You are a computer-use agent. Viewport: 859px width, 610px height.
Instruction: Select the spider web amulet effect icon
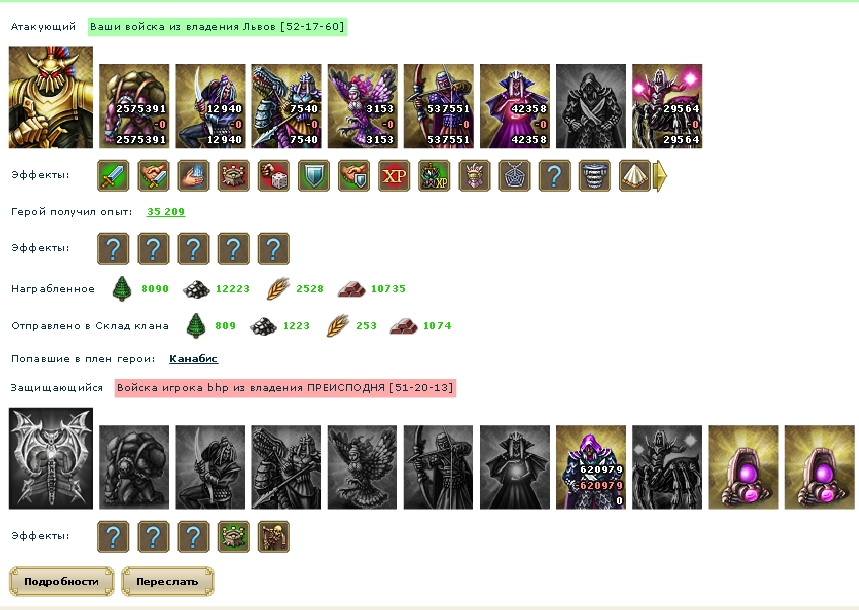514,176
